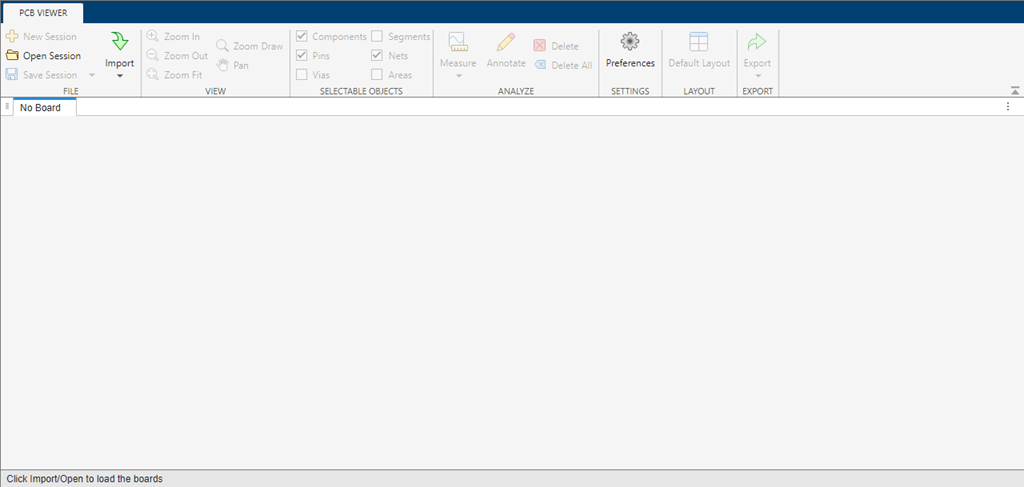This screenshot has height=487, width=1024.
Task: Click the Default Layout icon
Action: (699, 42)
